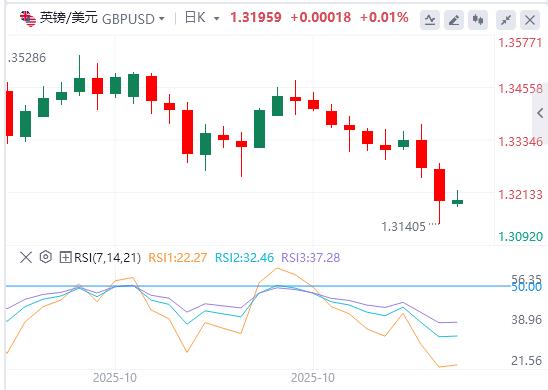Open RSI indicator settings hexagon icon
The image size is (548, 390).
46,257
